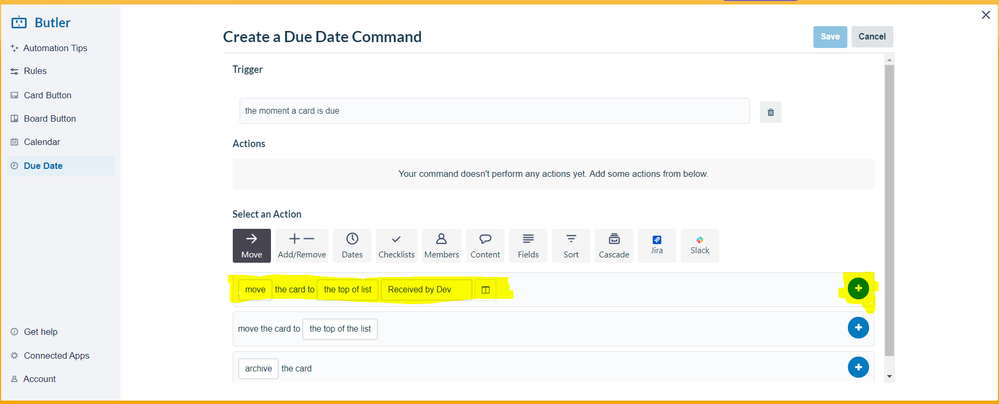Click the 'Received by Dev' list field

426,289
